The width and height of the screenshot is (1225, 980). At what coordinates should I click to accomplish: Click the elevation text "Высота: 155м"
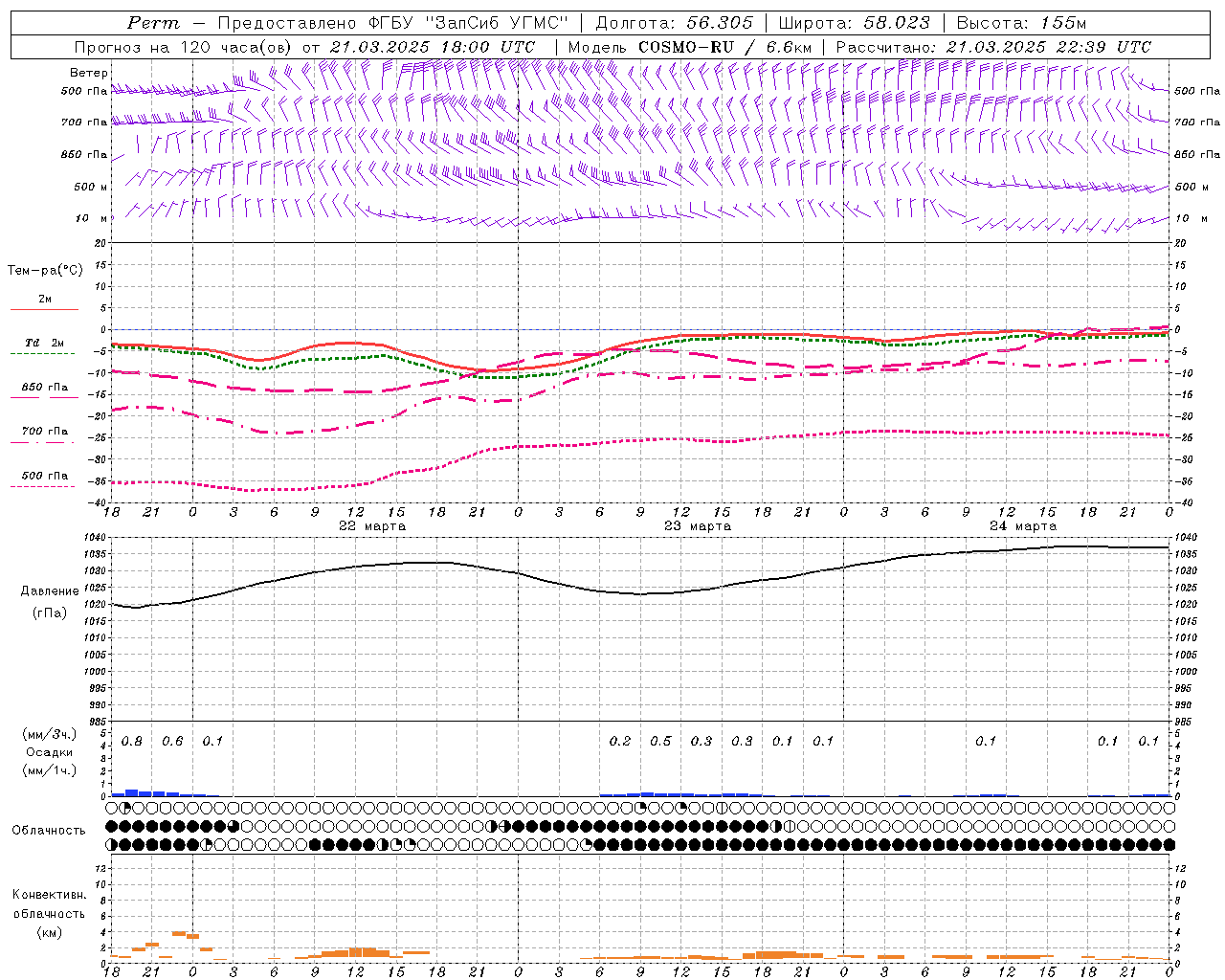pyautogui.click(x=1021, y=23)
